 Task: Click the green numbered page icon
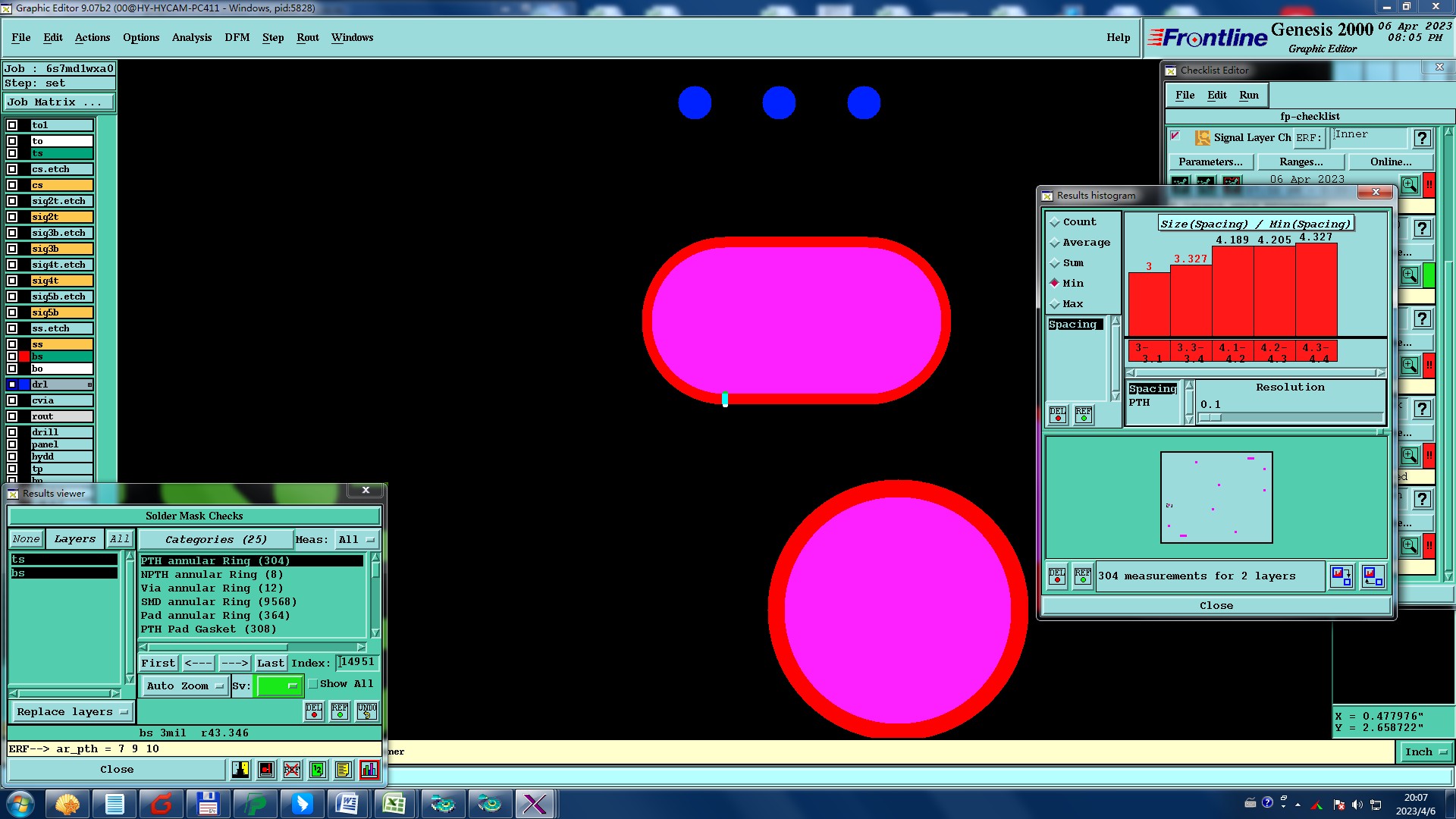[x=318, y=770]
